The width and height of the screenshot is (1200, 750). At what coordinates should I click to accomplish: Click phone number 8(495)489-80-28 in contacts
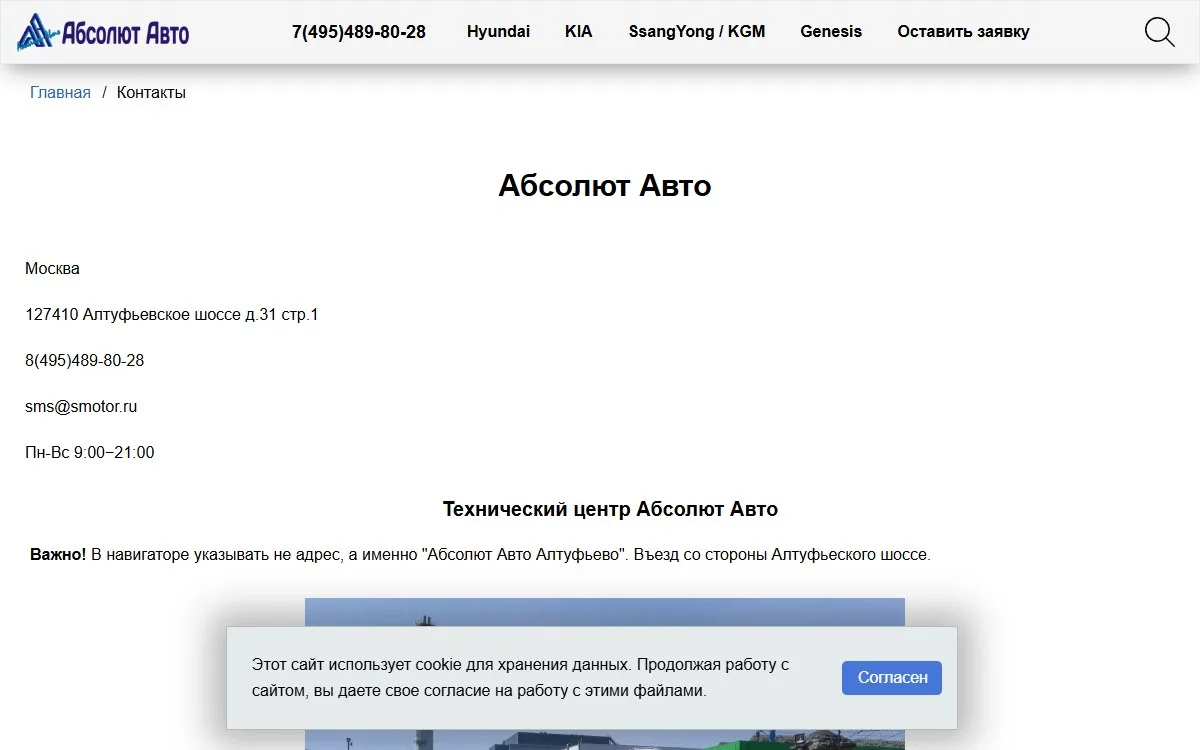(85, 361)
